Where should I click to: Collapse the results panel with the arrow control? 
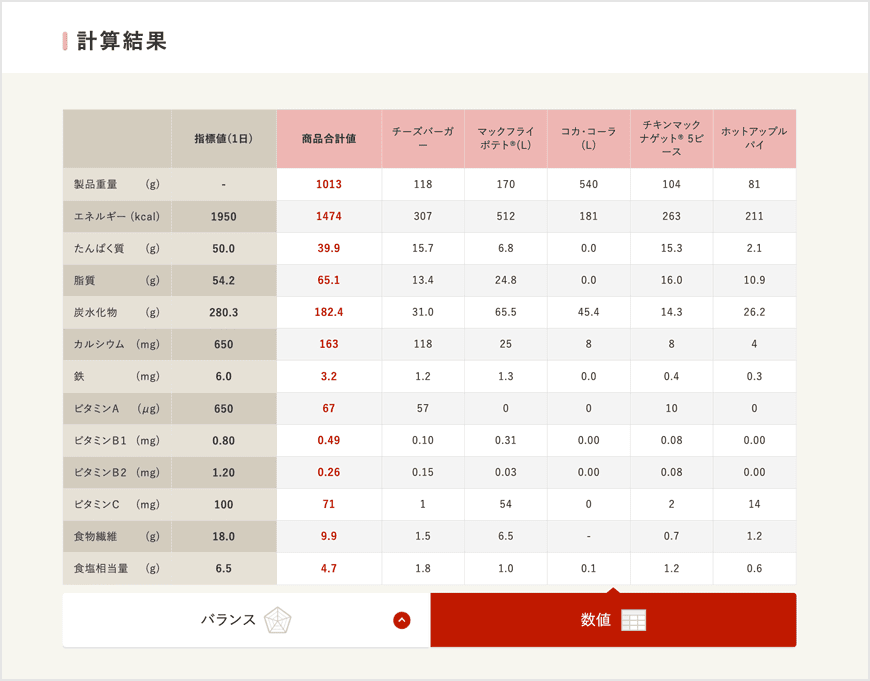click(x=400, y=620)
